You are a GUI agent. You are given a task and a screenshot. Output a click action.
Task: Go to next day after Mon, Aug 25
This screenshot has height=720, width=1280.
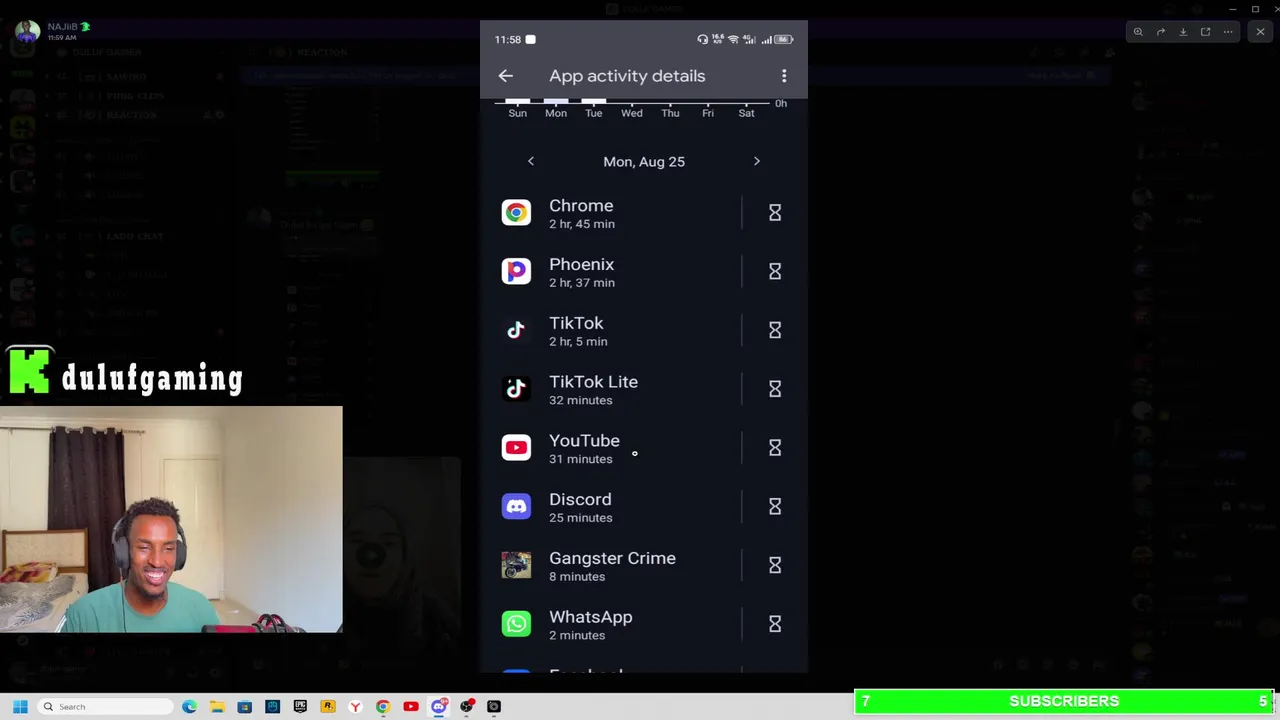tap(757, 161)
